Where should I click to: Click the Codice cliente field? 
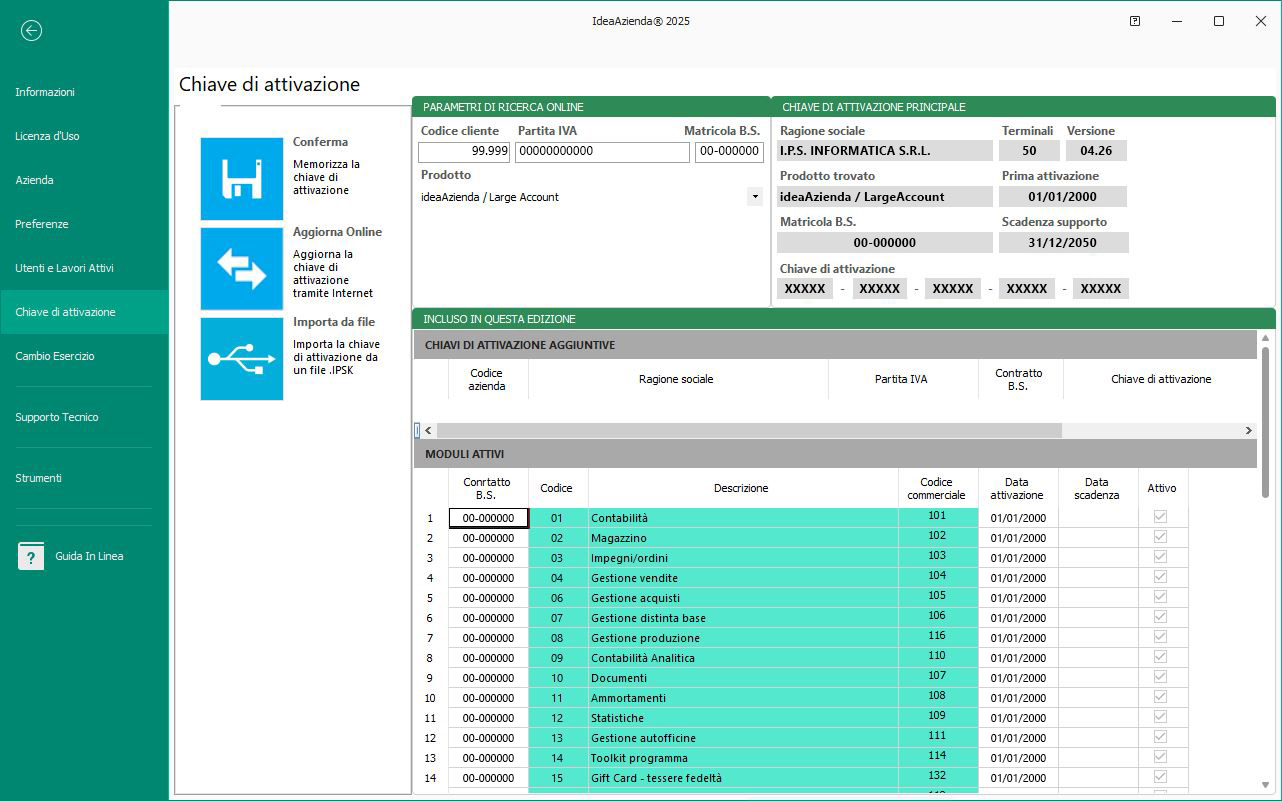pyautogui.click(x=464, y=151)
